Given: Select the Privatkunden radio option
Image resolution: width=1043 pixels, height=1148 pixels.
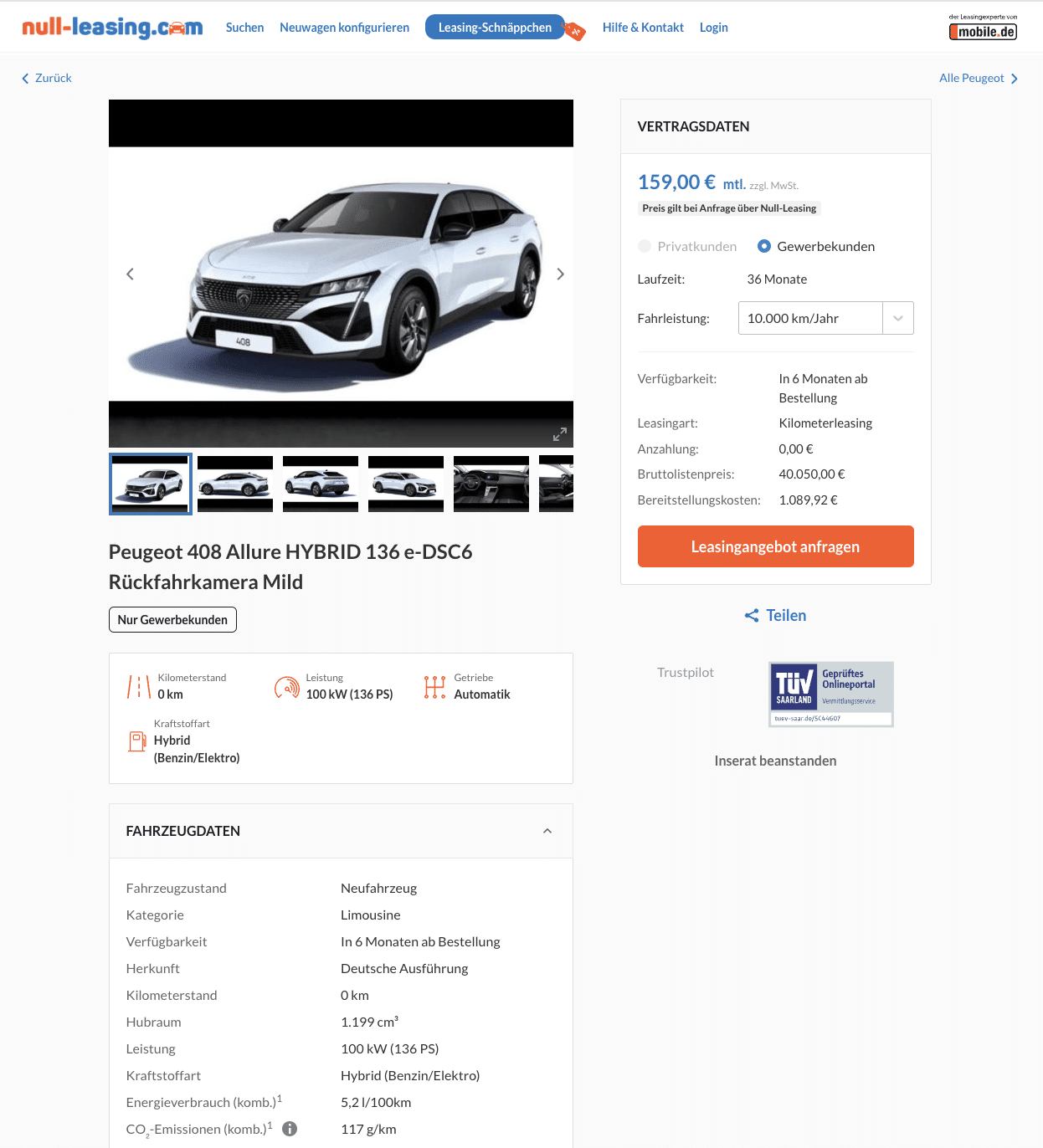Looking at the screenshot, I should [x=645, y=246].
